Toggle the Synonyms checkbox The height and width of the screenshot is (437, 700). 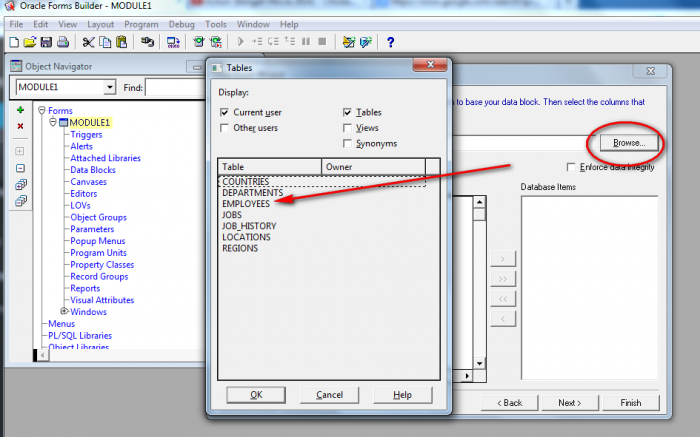click(x=347, y=143)
